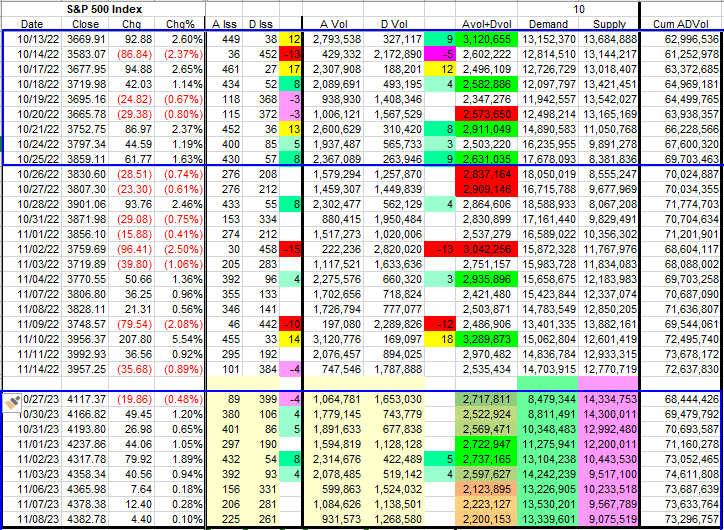Click Demand value "14,890,583"
This screenshot has height=530, width=724.
[x=548, y=129]
